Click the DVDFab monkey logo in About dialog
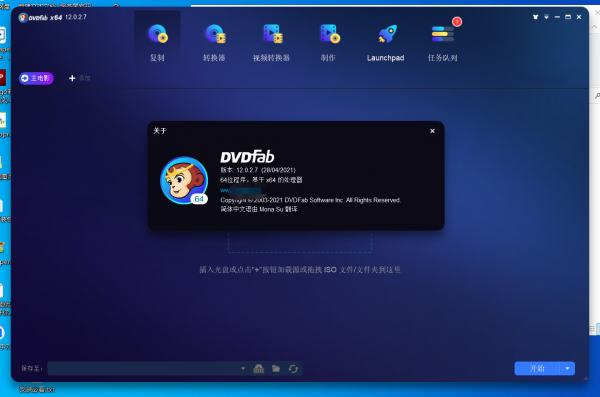600x397 pixels. pos(184,180)
